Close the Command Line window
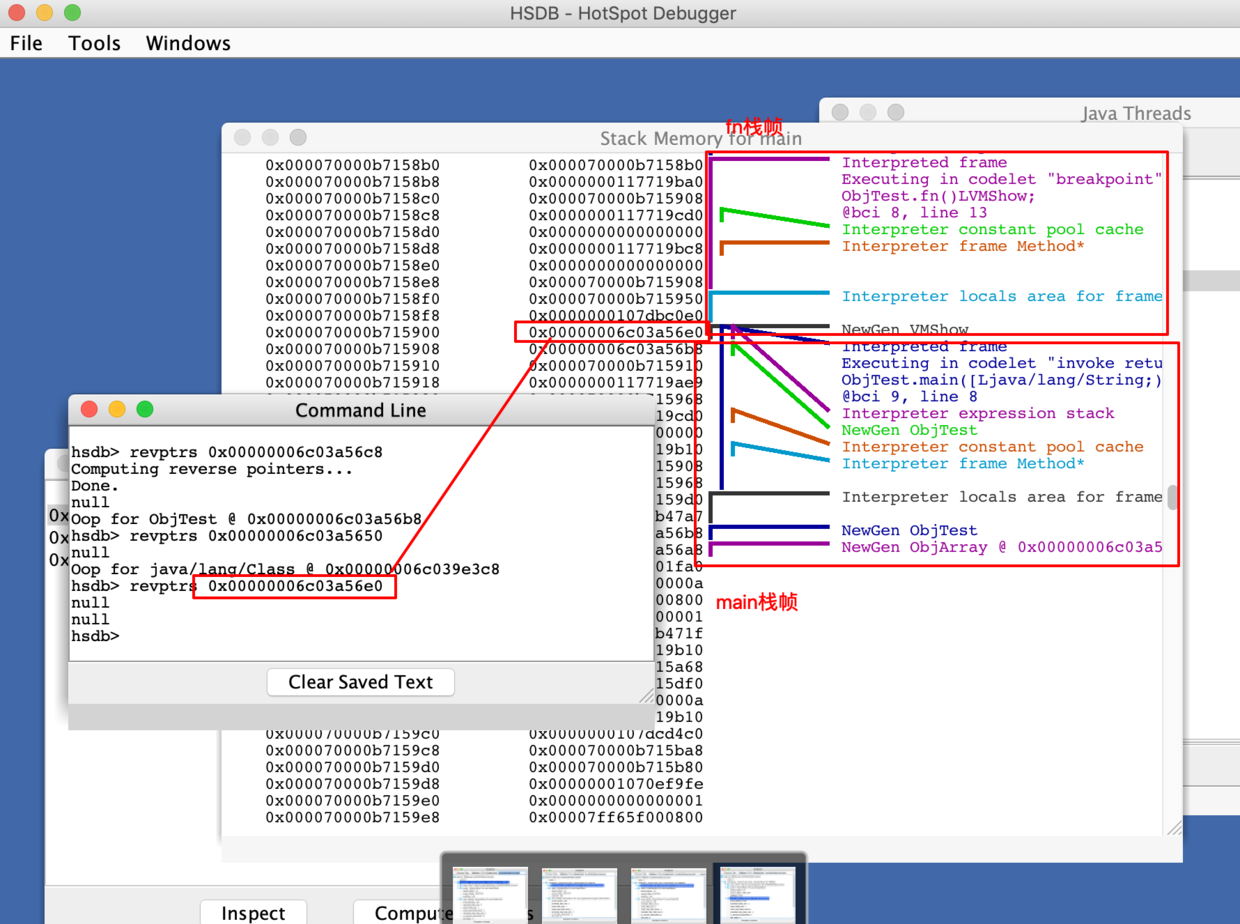 pyautogui.click(x=89, y=409)
